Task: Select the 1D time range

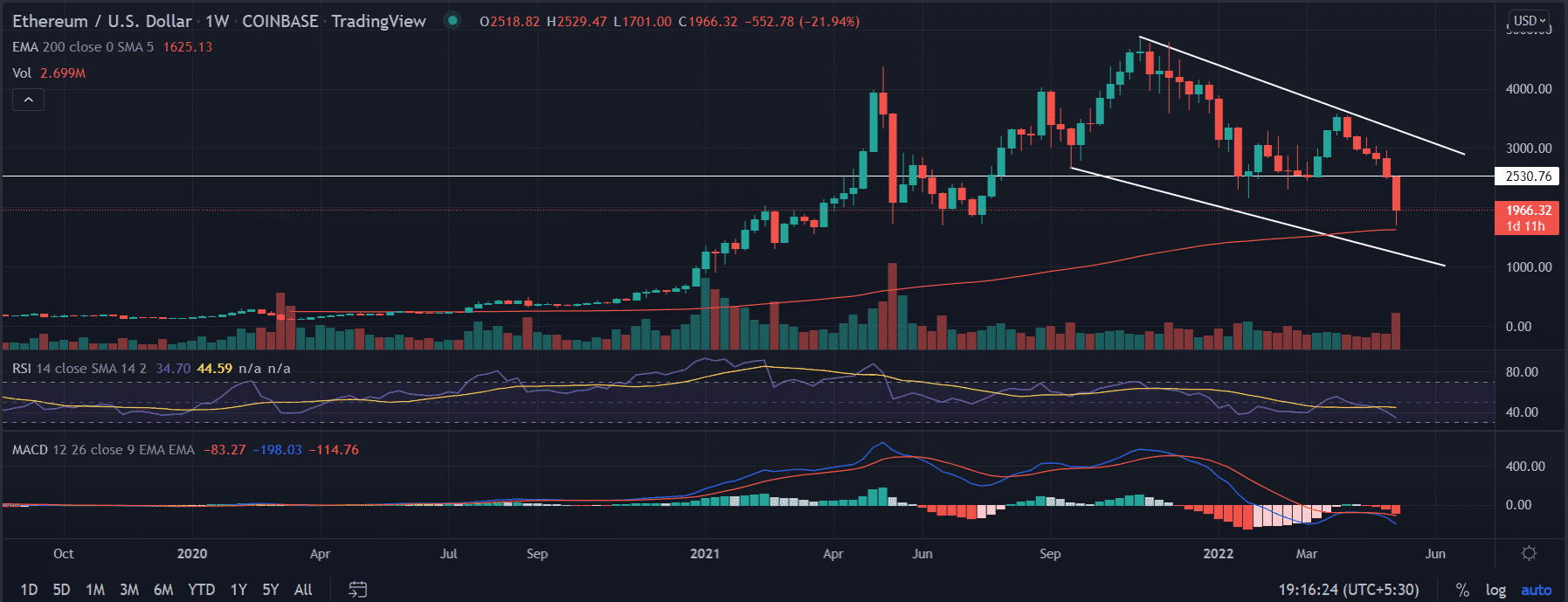Action: click(x=29, y=590)
